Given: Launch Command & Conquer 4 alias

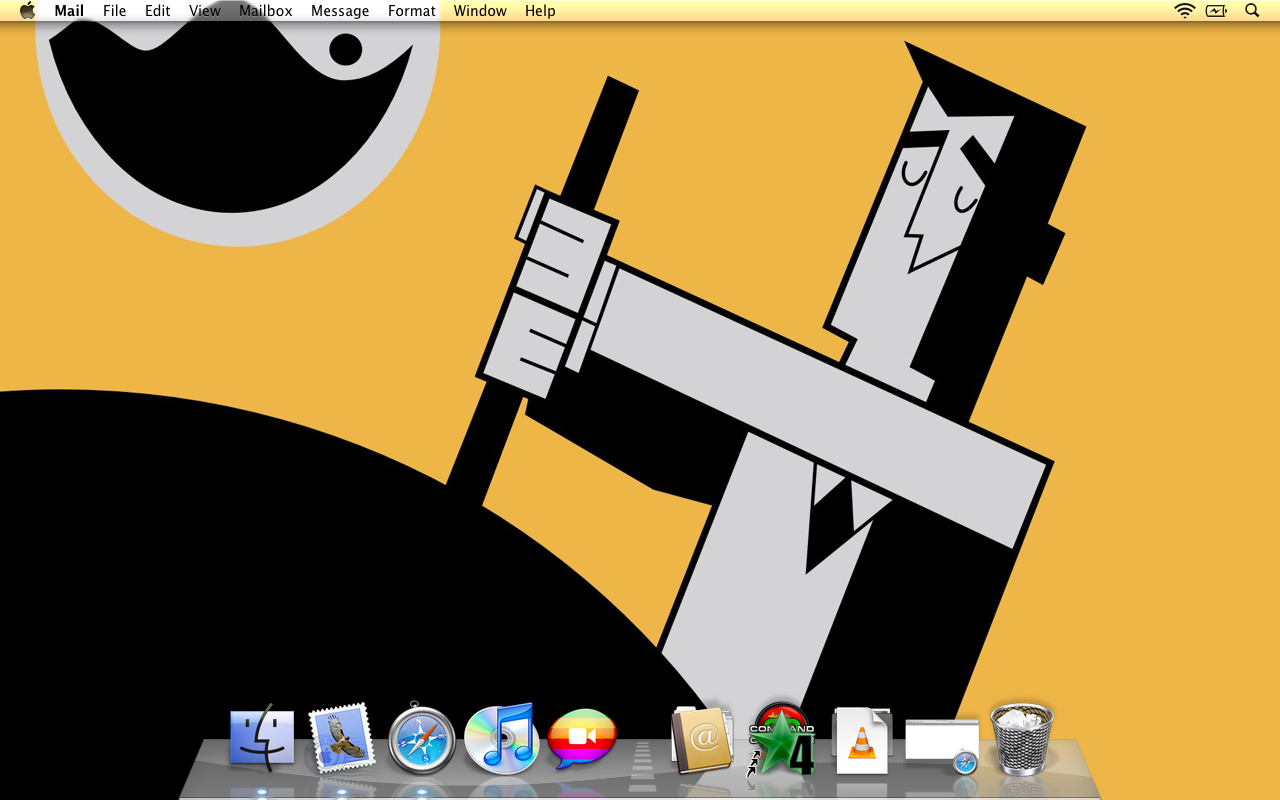Looking at the screenshot, I should [781, 740].
